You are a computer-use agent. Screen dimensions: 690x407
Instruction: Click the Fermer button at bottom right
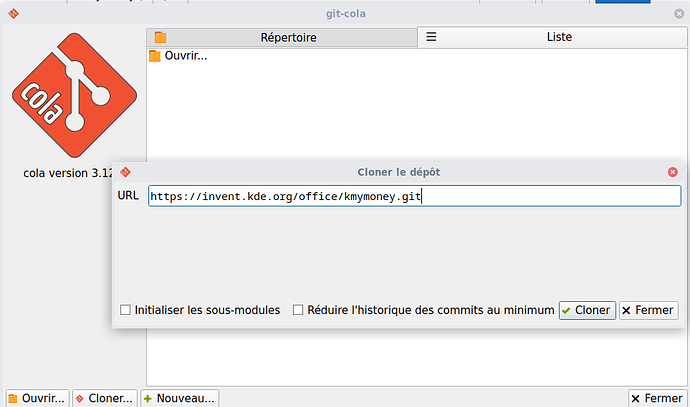click(657, 397)
